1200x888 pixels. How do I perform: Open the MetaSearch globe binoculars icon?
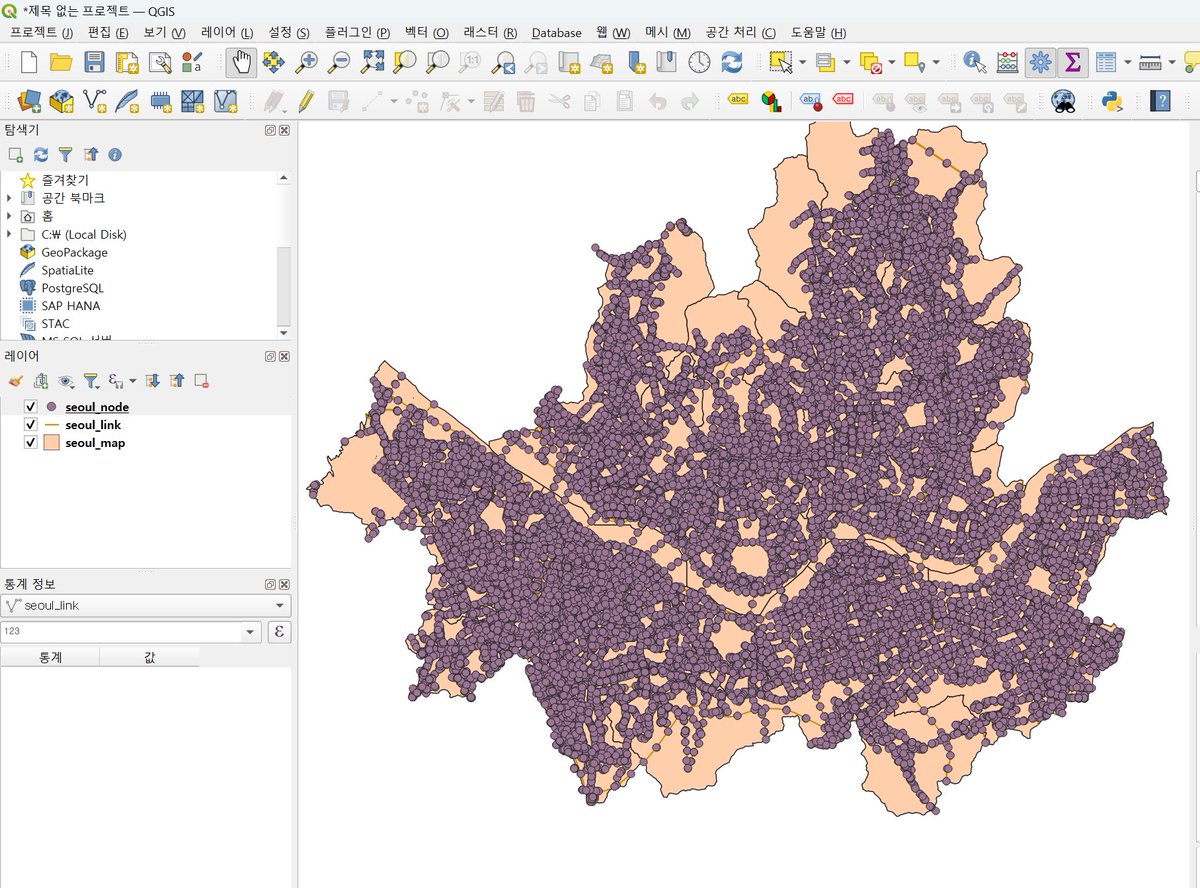pyautogui.click(x=1063, y=100)
